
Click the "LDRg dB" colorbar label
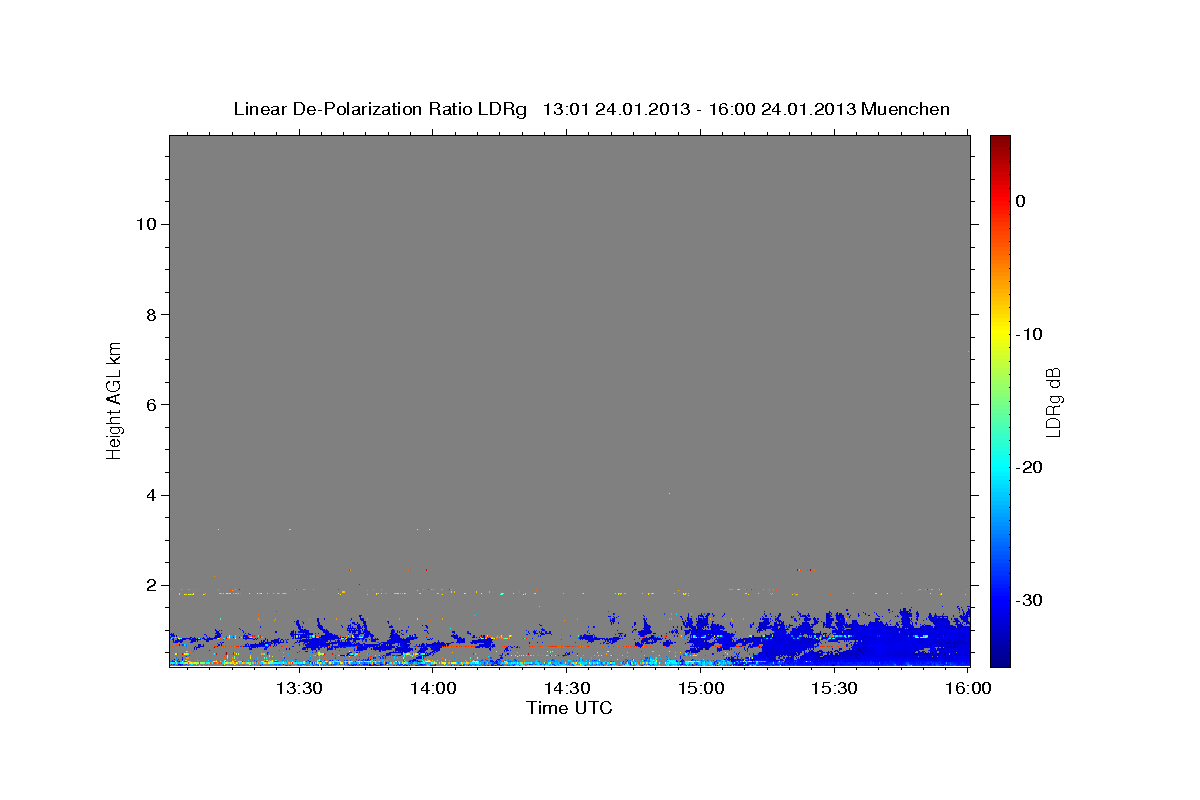[x=1053, y=402]
